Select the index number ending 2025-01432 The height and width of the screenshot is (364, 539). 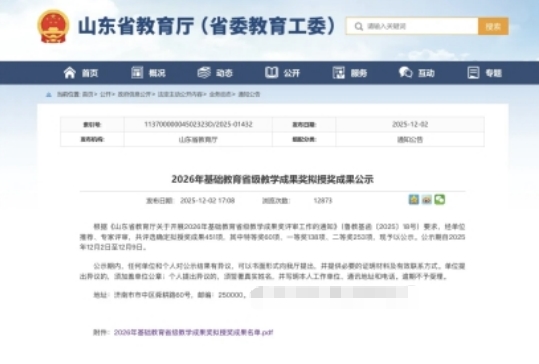(x=198, y=124)
